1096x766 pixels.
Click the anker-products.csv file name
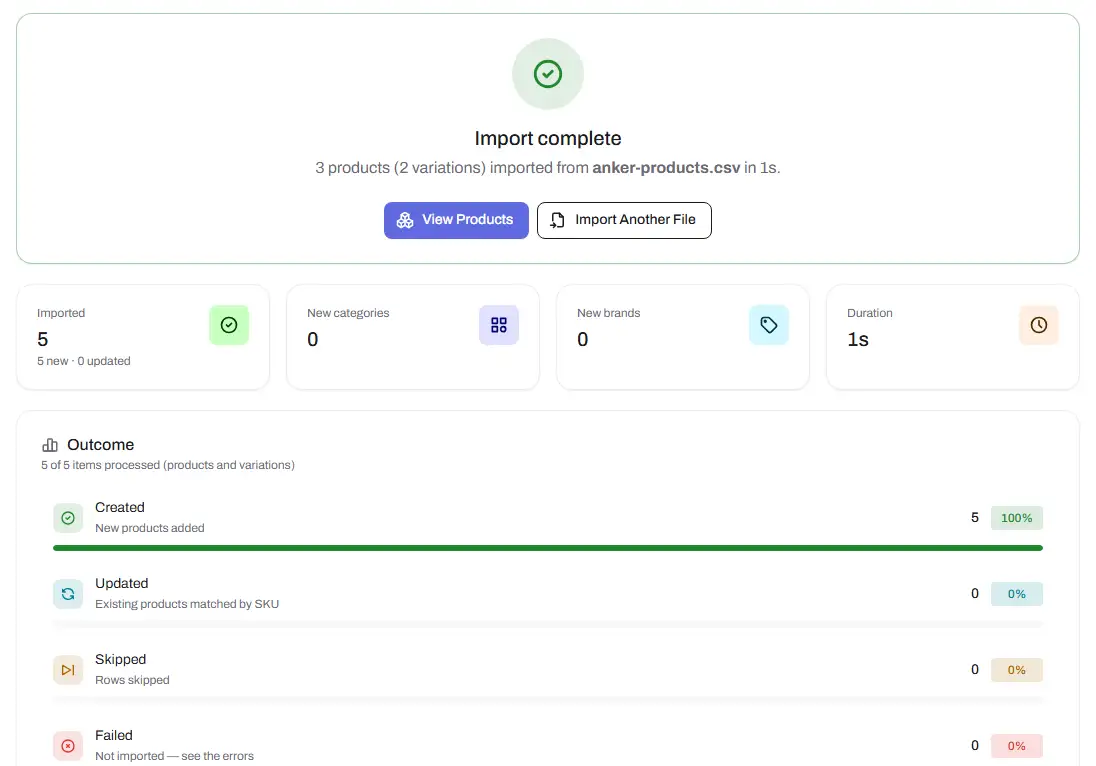[666, 168]
